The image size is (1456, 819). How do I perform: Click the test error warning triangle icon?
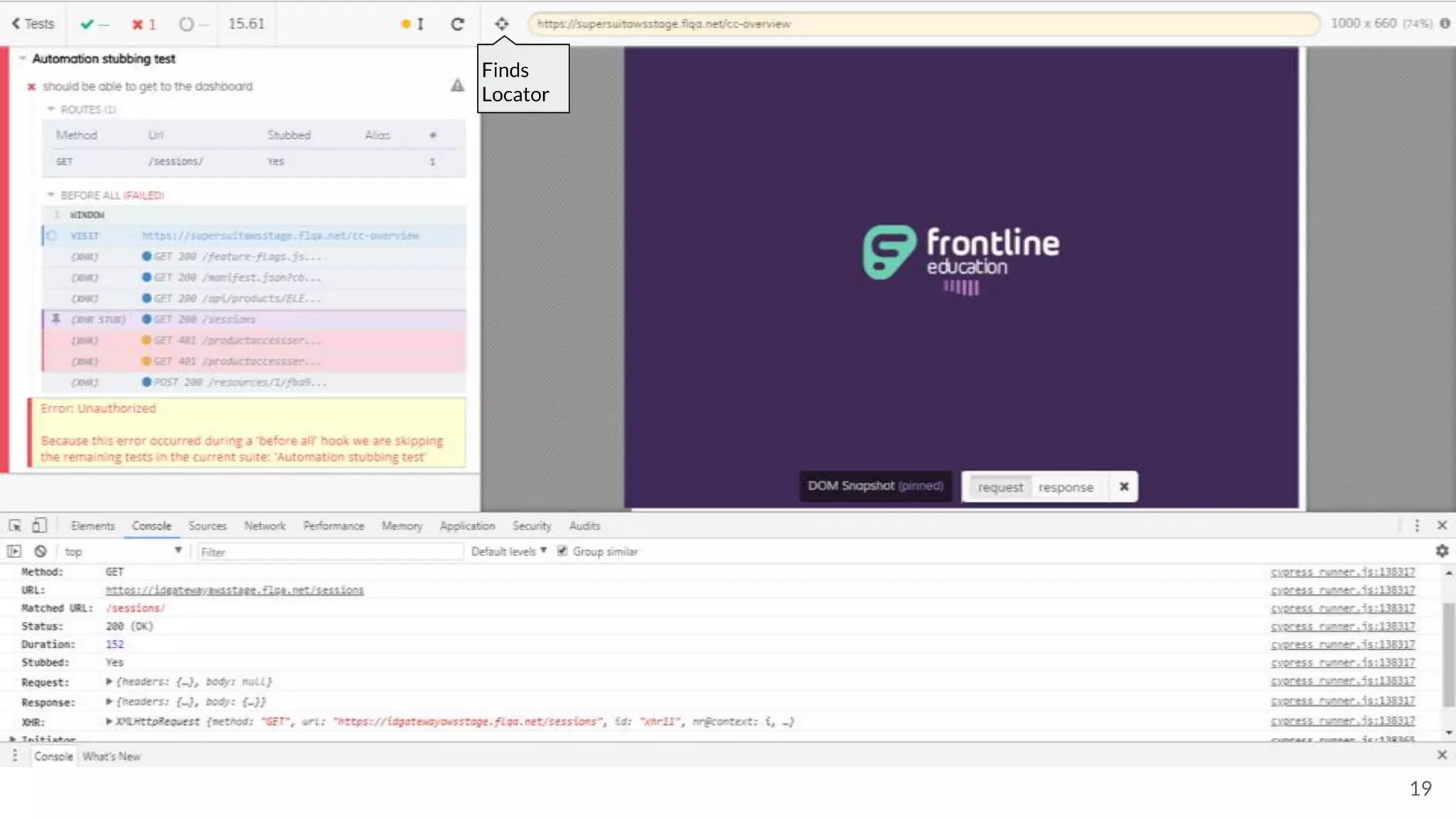coord(457,86)
